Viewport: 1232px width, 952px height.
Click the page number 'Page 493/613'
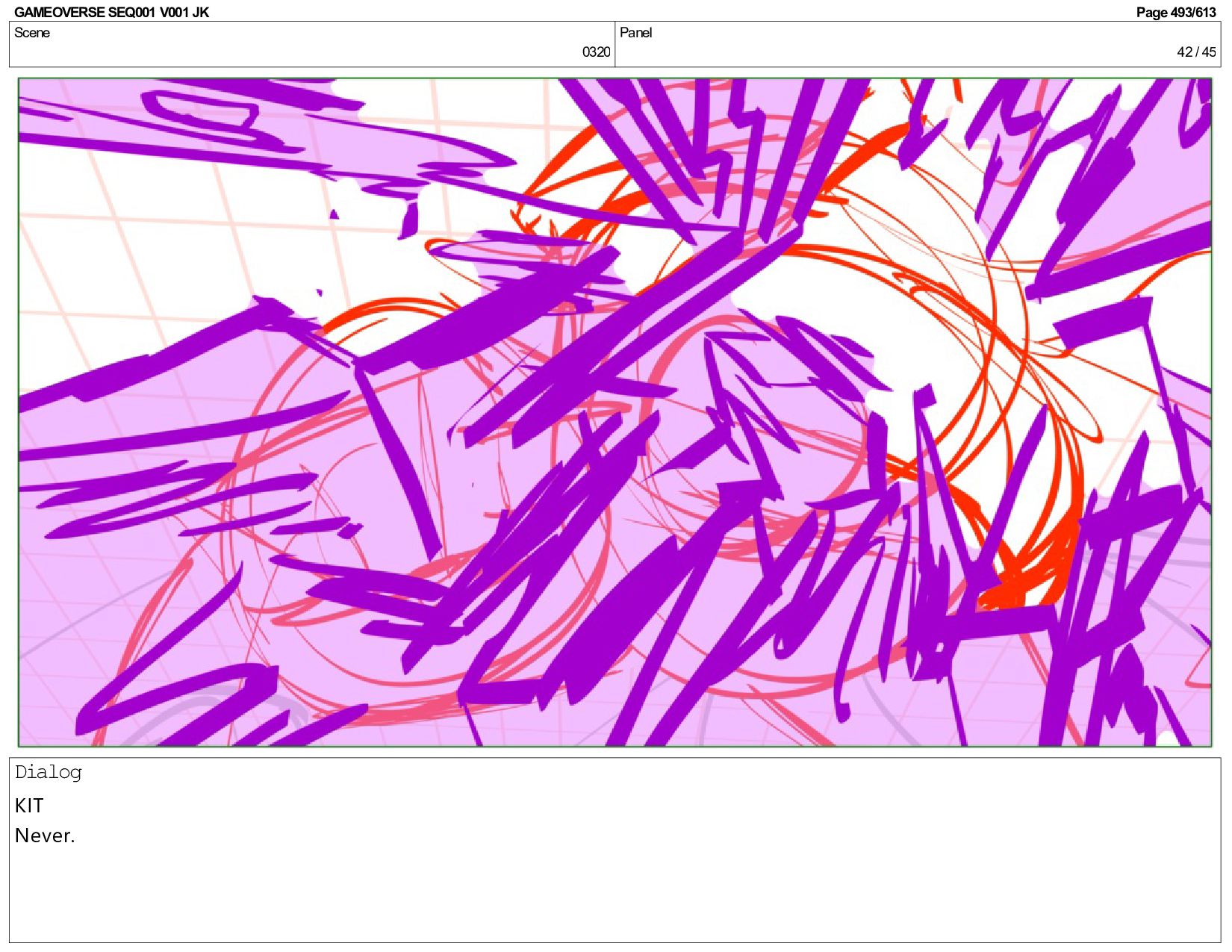point(1176,12)
